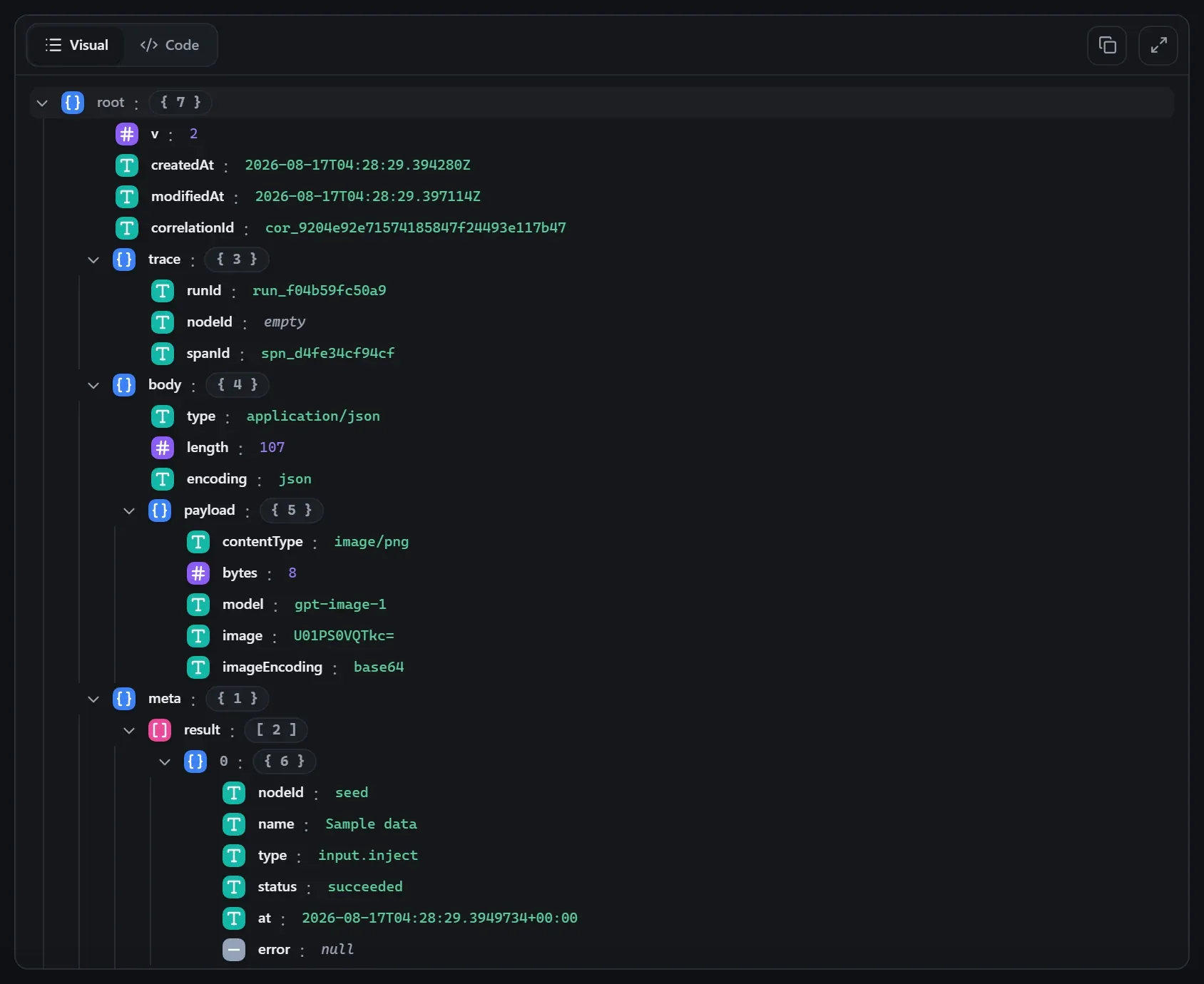Image resolution: width=1204 pixels, height=984 pixels.
Task: Collapse the root node chevron
Action: (x=42, y=103)
